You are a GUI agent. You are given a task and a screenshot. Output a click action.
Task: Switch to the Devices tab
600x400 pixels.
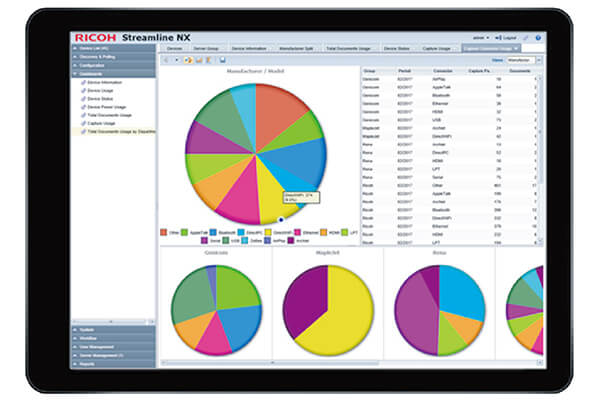coord(174,49)
